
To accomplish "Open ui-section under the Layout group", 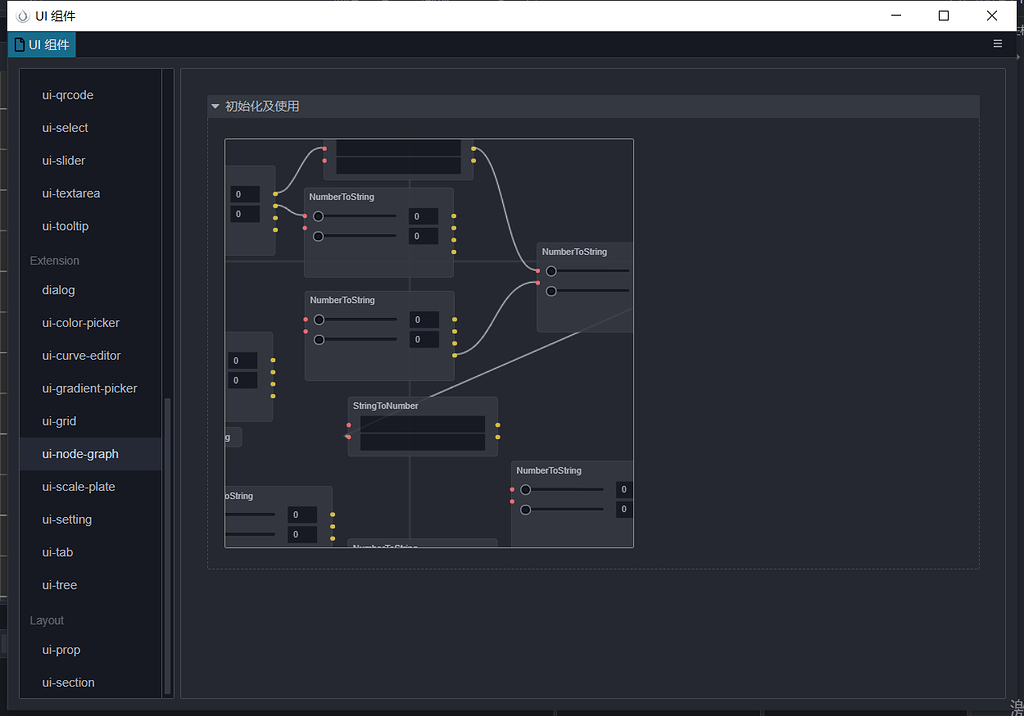I will pyautogui.click(x=68, y=682).
